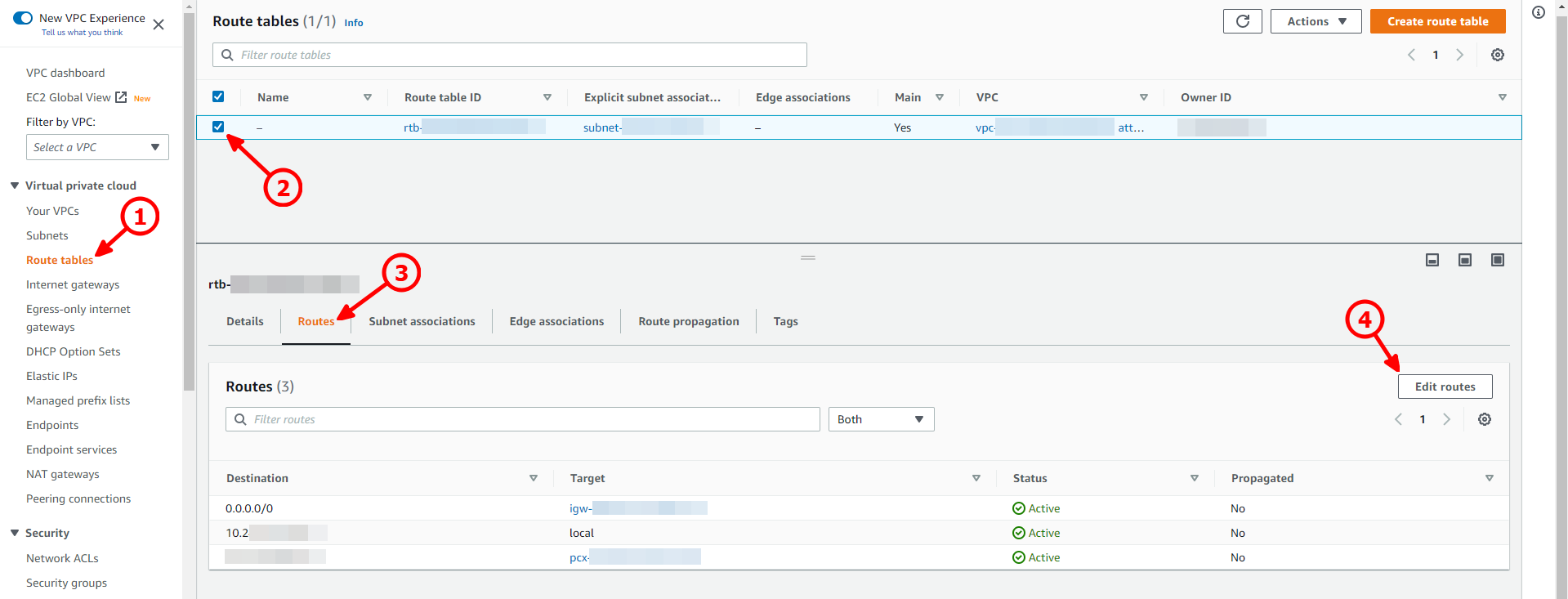Toggle the select-all route tables checkbox
1568x599 pixels.
[218, 96]
